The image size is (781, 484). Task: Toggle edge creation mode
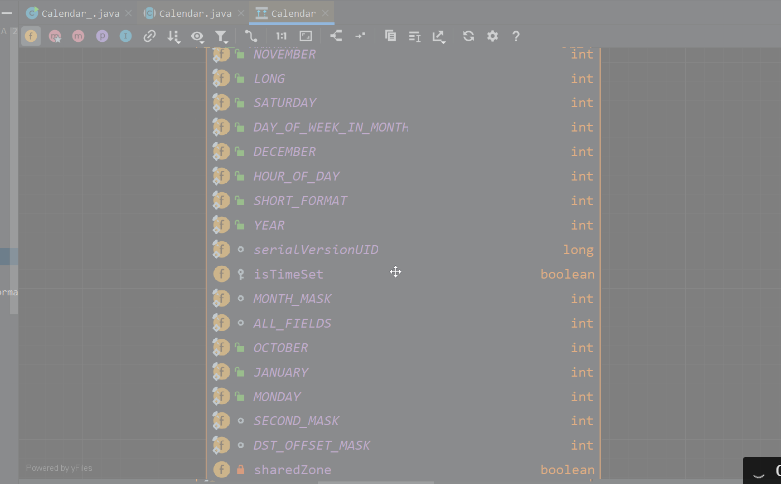tap(251, 36)
